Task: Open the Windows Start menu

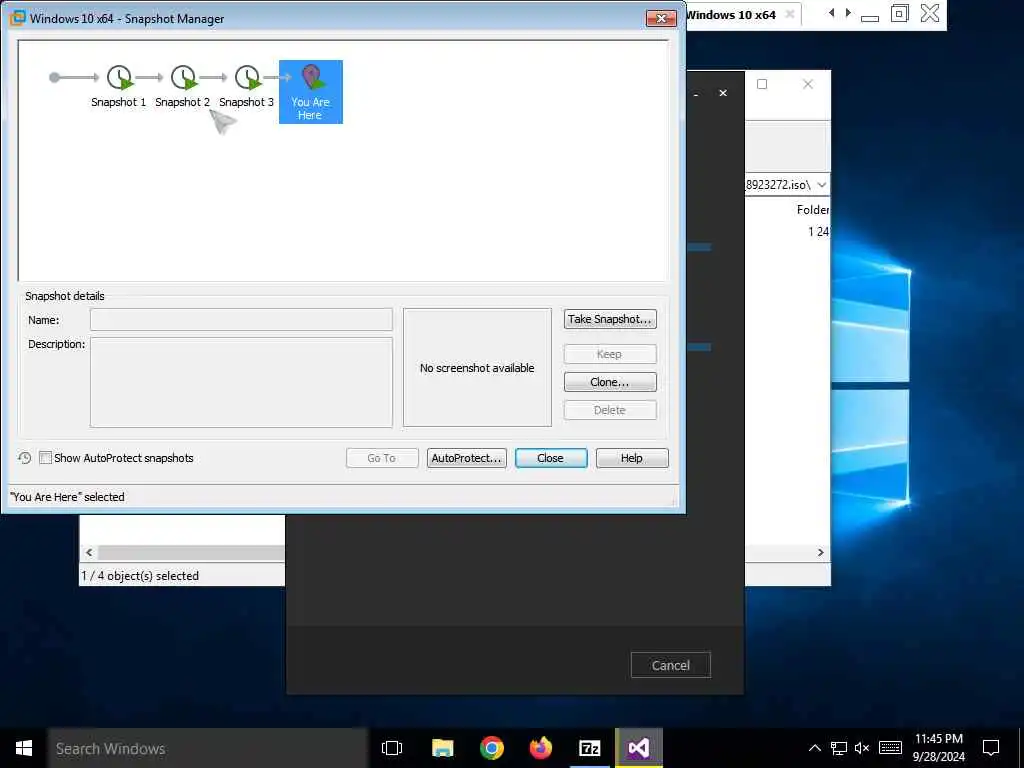Action: click(x=24, y=748)
